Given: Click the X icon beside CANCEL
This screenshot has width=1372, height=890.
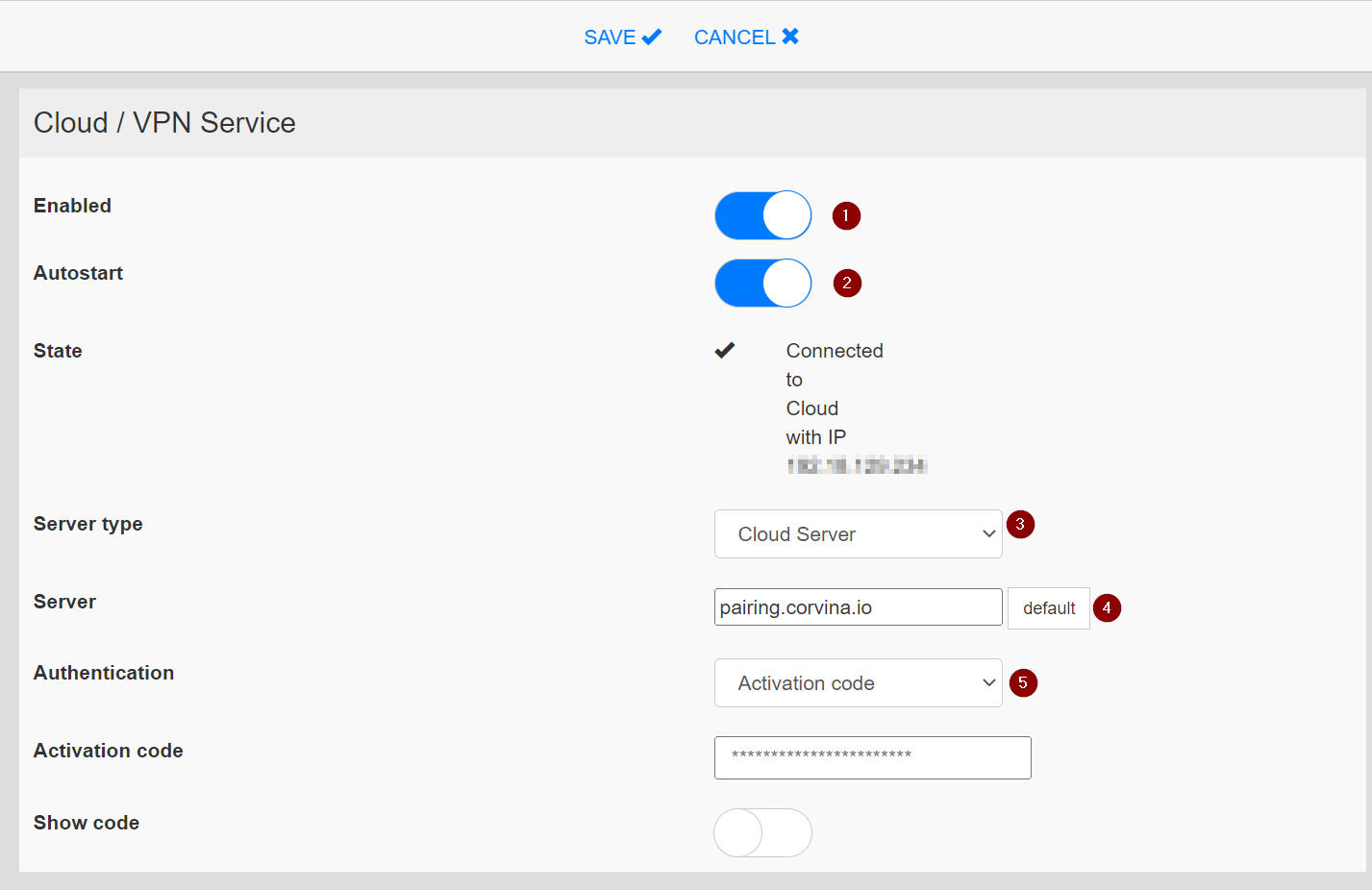Looking at the screenshot, I should pos(791,37).
